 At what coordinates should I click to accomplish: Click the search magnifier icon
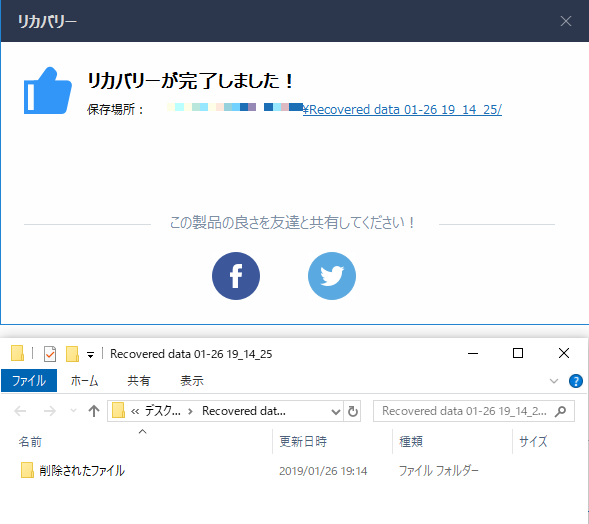(560, 411)
